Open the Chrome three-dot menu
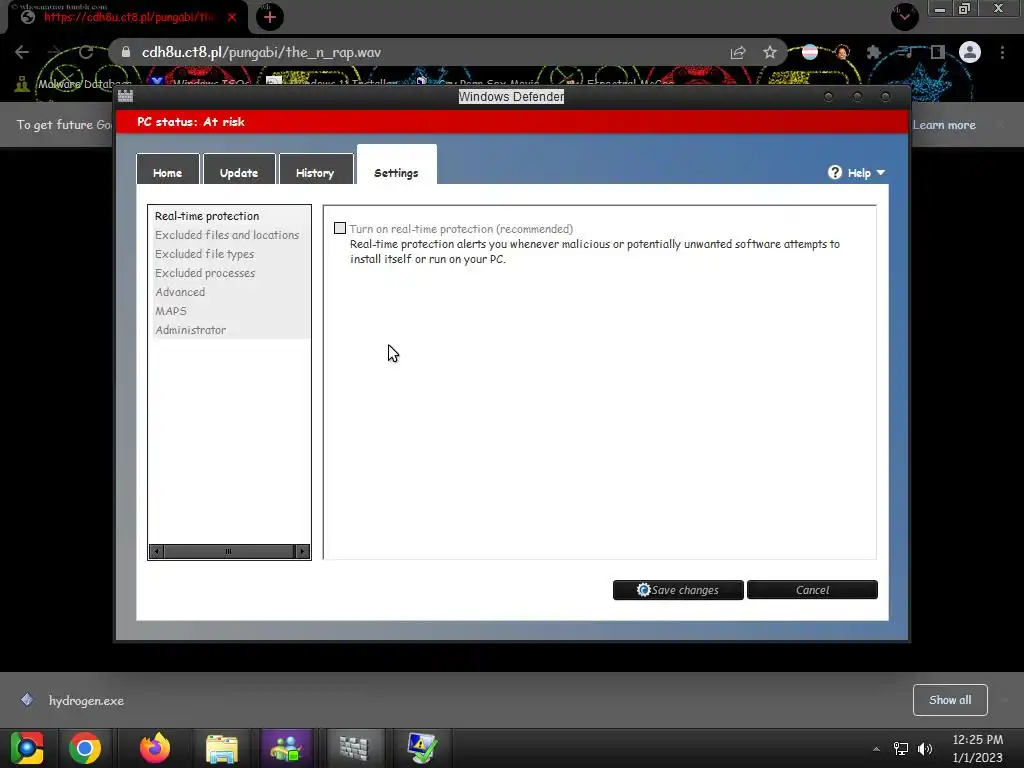Screen dimensions: 1024x768 click(1002, 52)
